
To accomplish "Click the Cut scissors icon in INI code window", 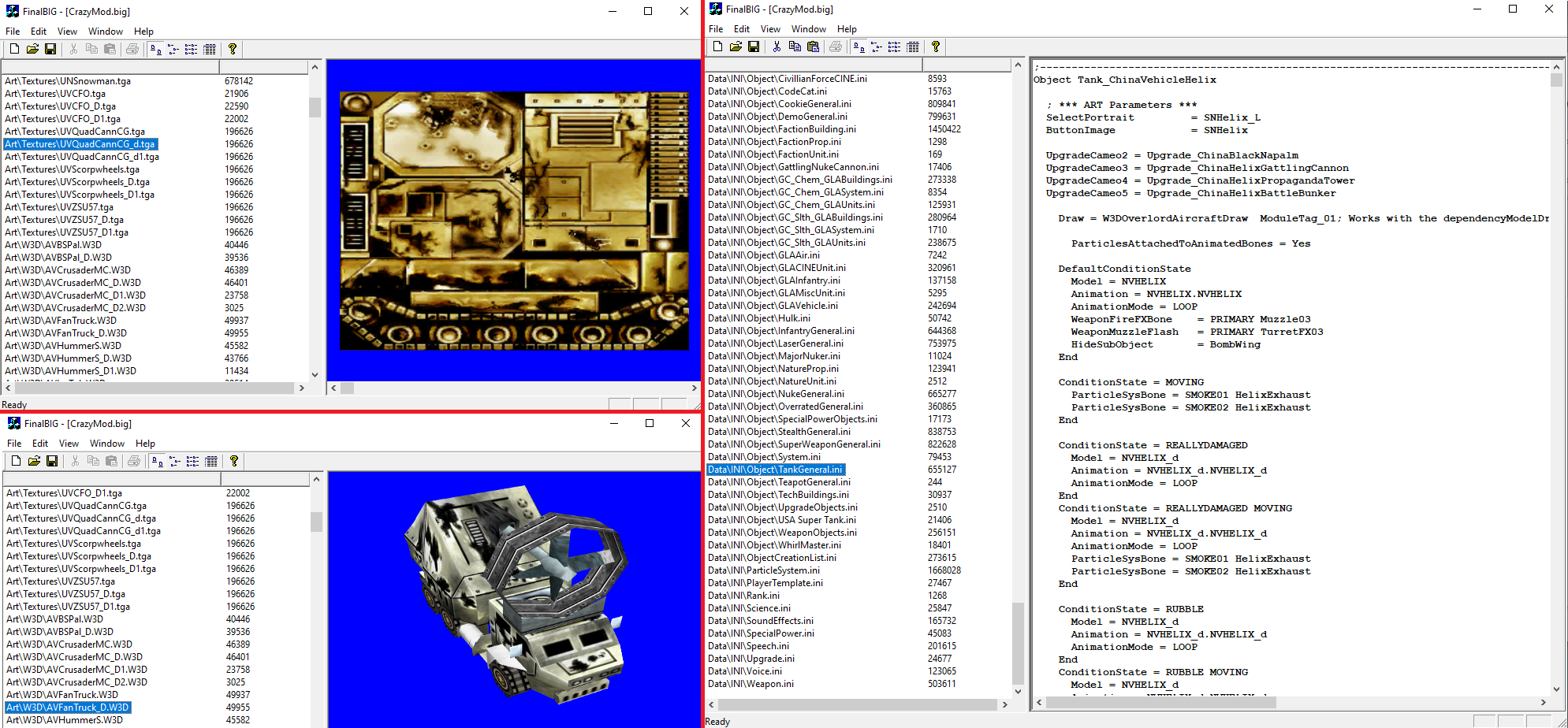I will coord(777,46).
